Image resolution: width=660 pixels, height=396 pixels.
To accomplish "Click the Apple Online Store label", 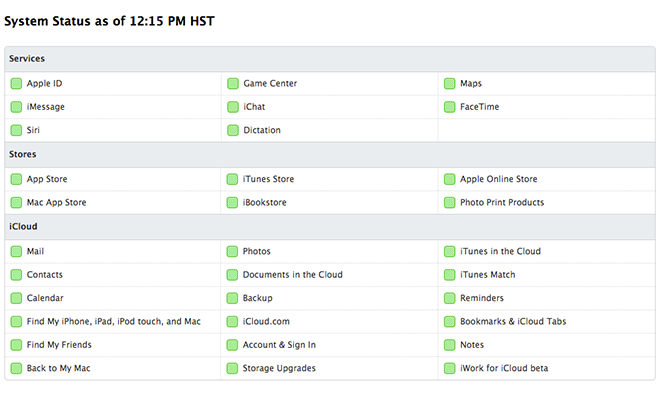I will click(498, 179).
